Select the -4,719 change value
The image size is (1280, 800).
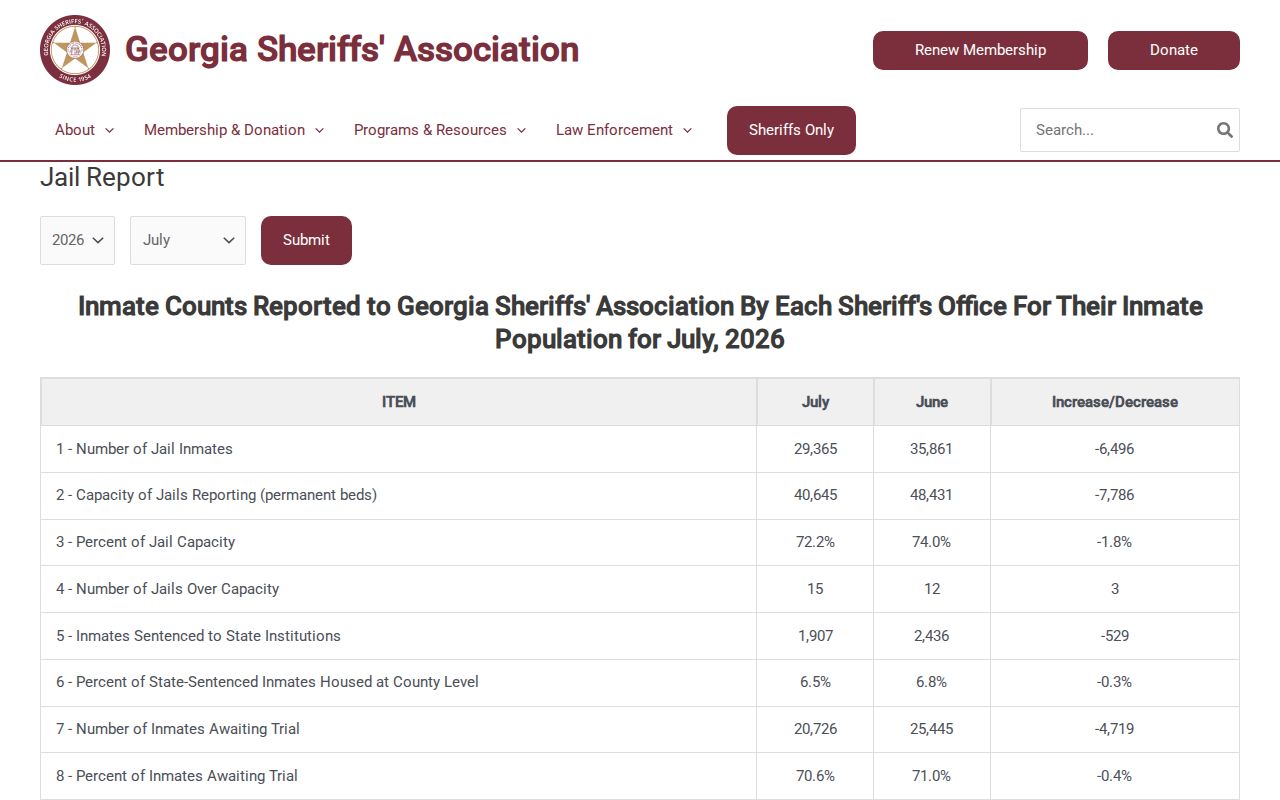[x=1115, y=729]
